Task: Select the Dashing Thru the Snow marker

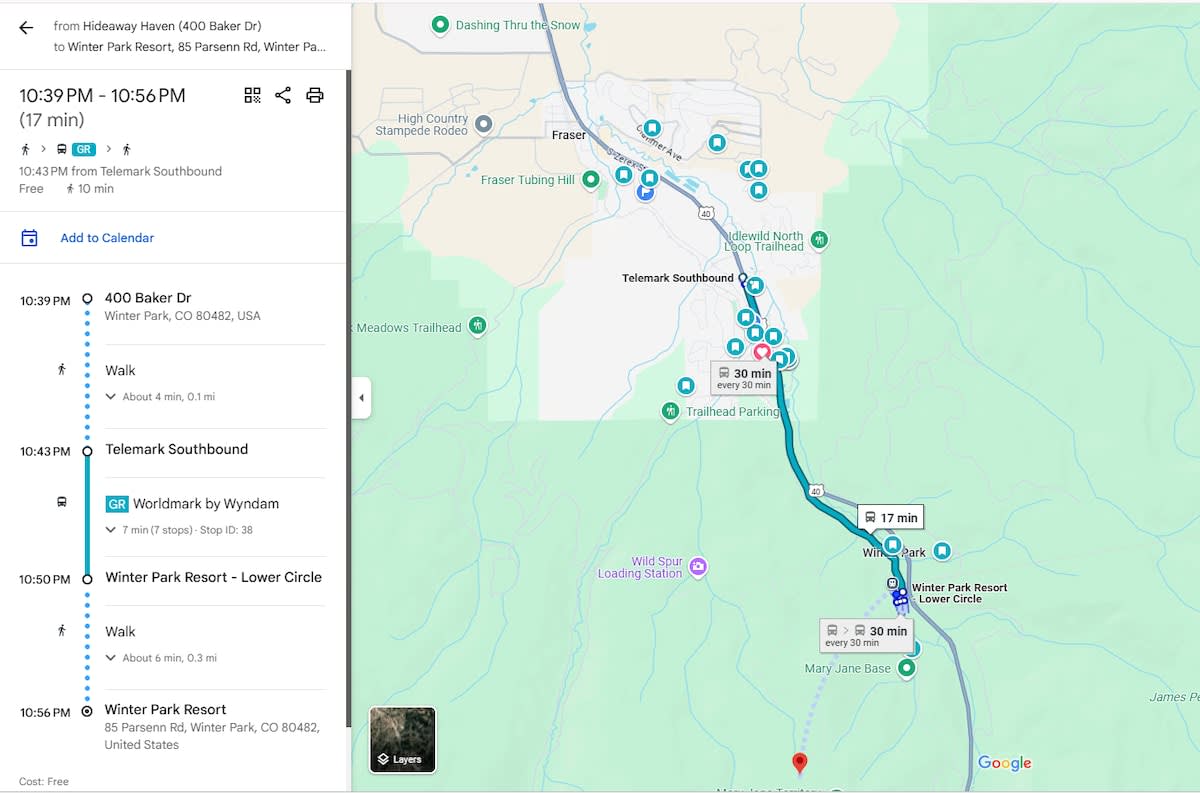Action: coord(440,25)
